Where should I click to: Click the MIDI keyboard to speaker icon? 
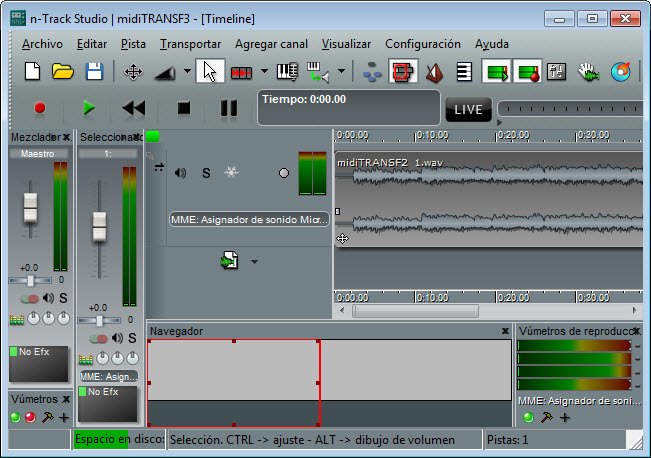pyautogui.click(x=318, y=72)
